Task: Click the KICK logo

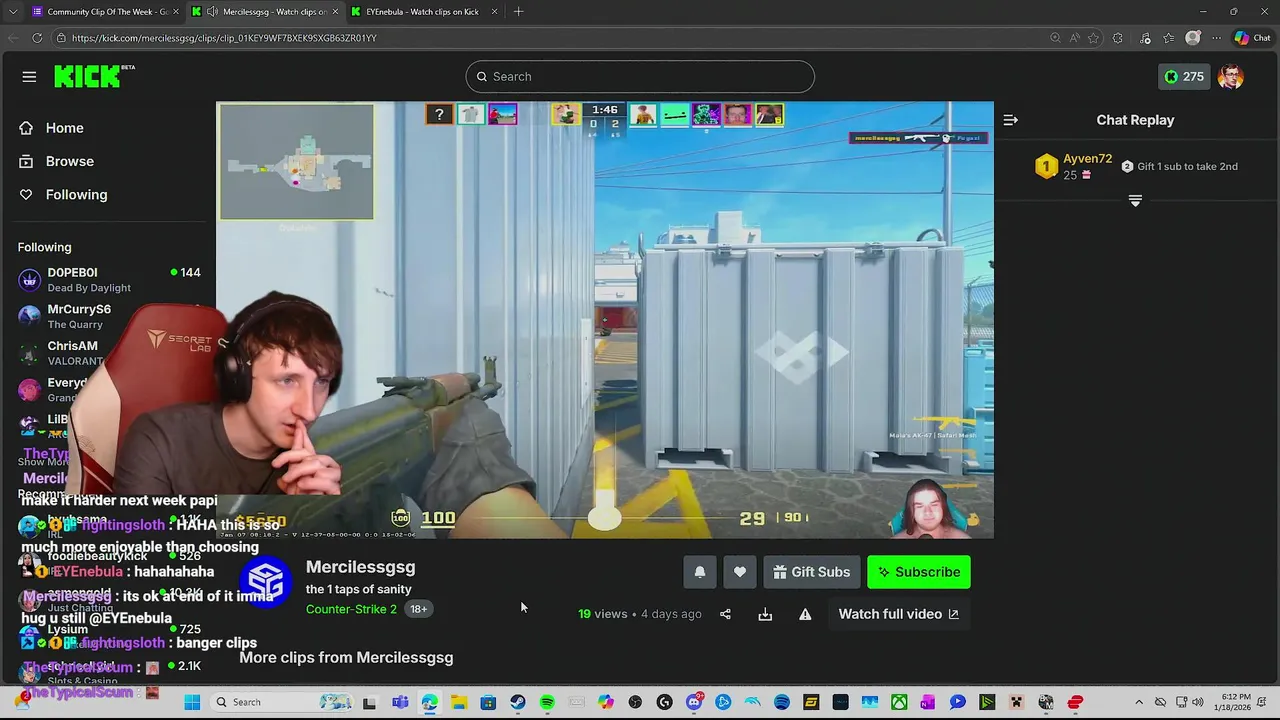Action: point(94,76)
